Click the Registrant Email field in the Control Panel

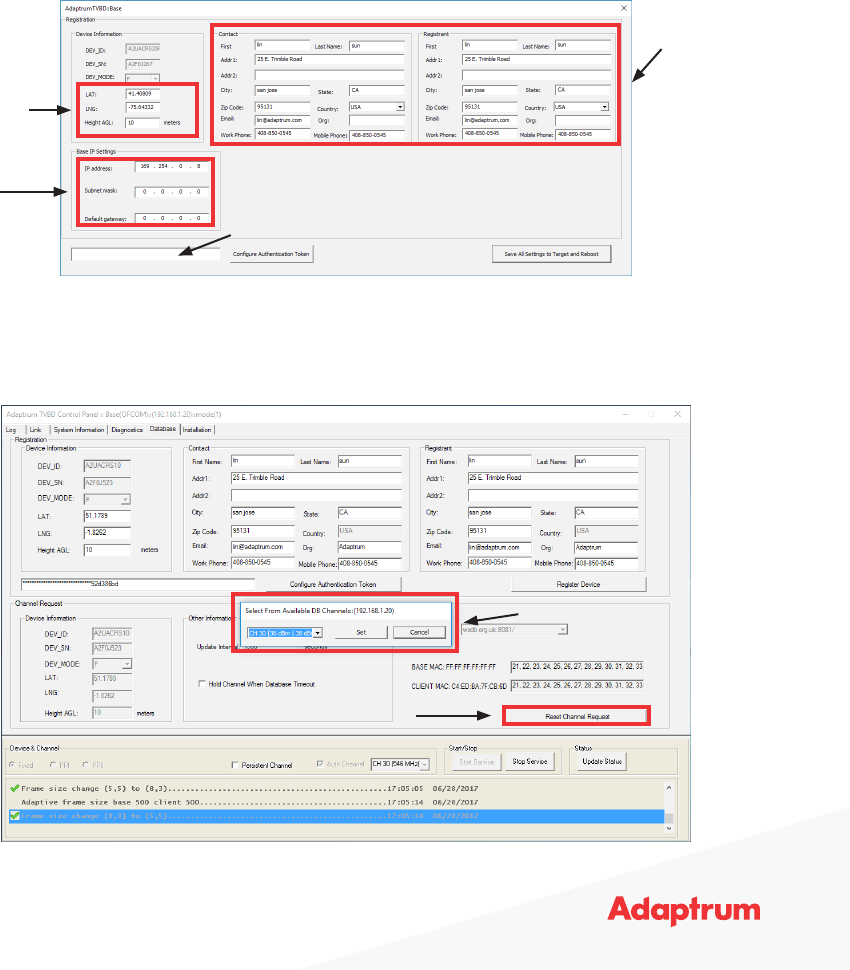pyautogui.click(x=499, y=547)
